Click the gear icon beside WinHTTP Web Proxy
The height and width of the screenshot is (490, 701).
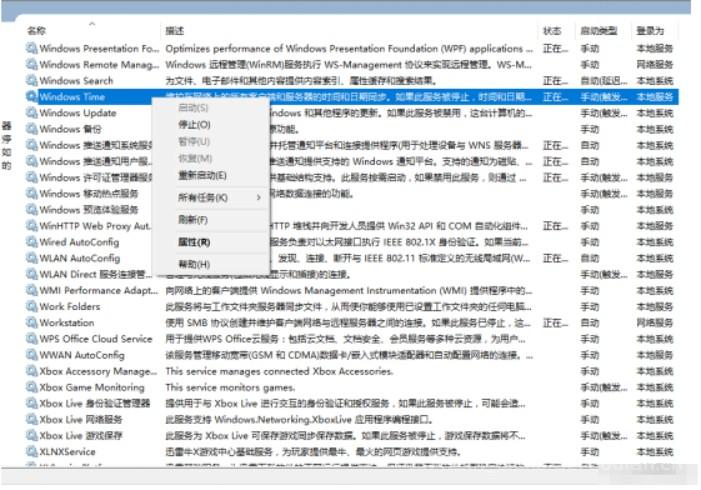(x=31, y=225)
